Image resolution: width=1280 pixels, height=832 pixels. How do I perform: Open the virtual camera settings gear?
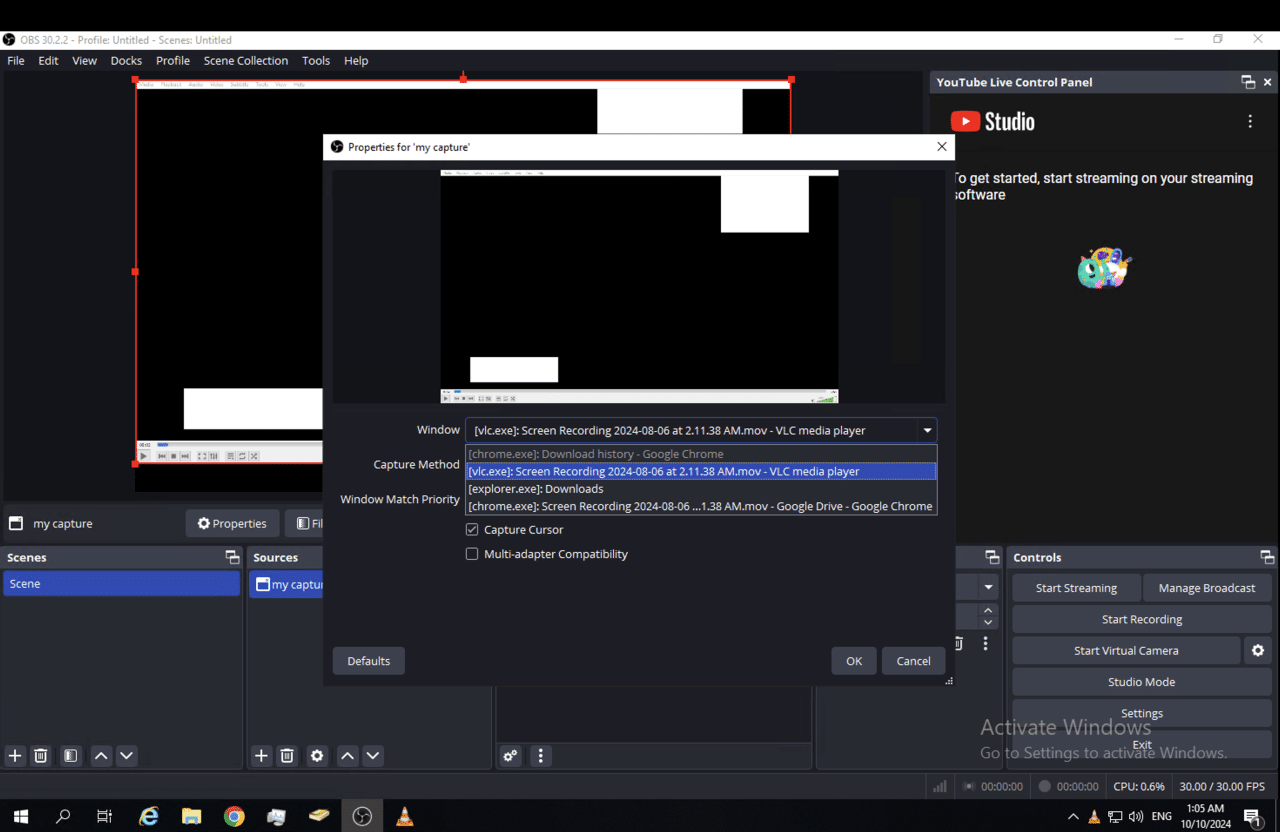pyautogui.click(x=1257, y=650)
